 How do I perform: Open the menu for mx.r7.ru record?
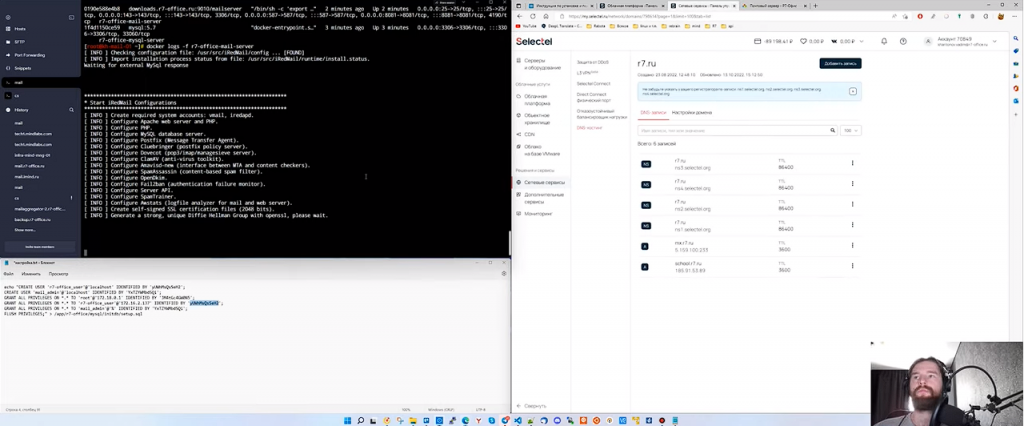point(852,246)
